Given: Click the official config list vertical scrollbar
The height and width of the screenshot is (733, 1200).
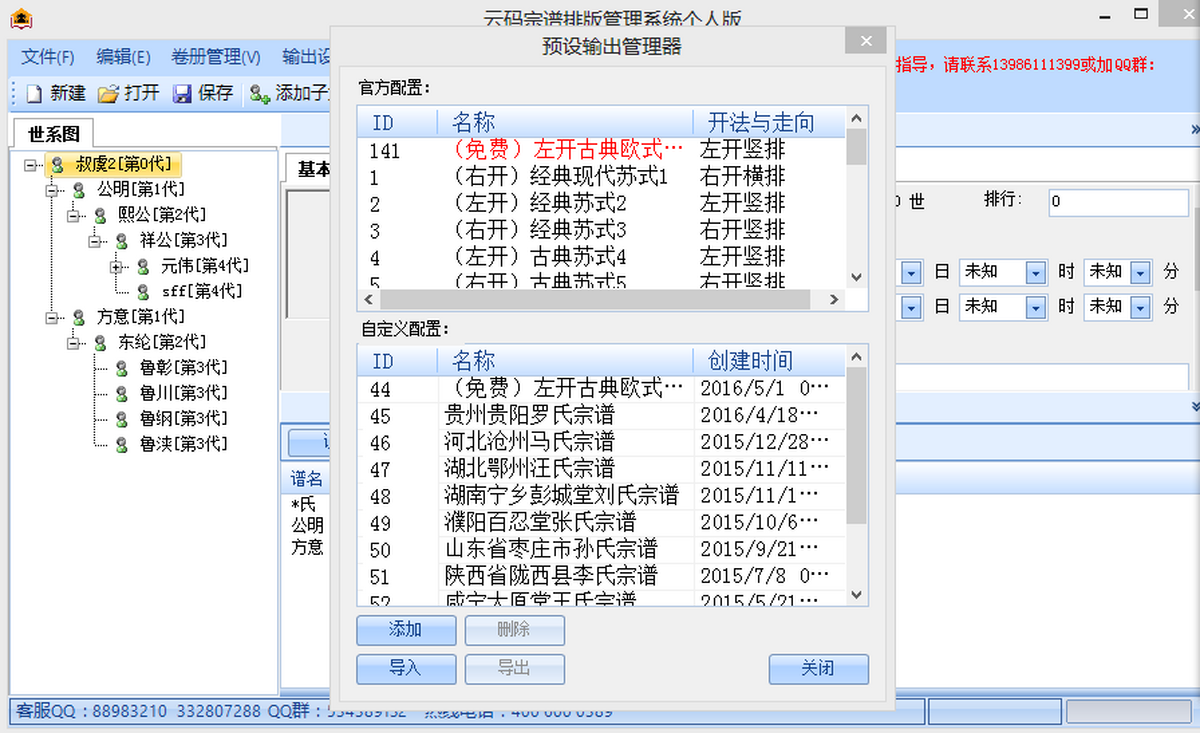Looking at the screenshot, I should (856, 198).
